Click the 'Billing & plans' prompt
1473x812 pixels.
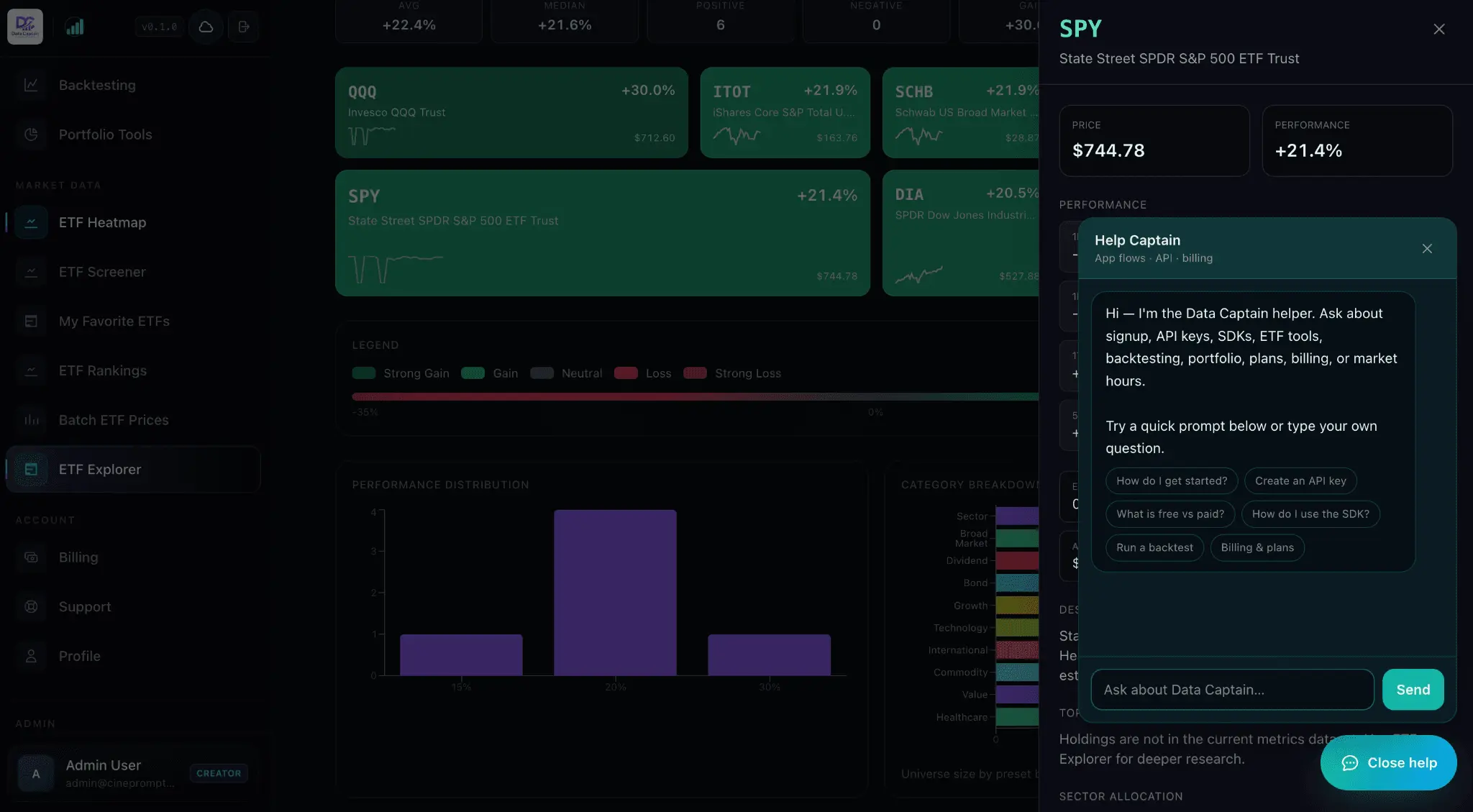tap(1257, 548)
